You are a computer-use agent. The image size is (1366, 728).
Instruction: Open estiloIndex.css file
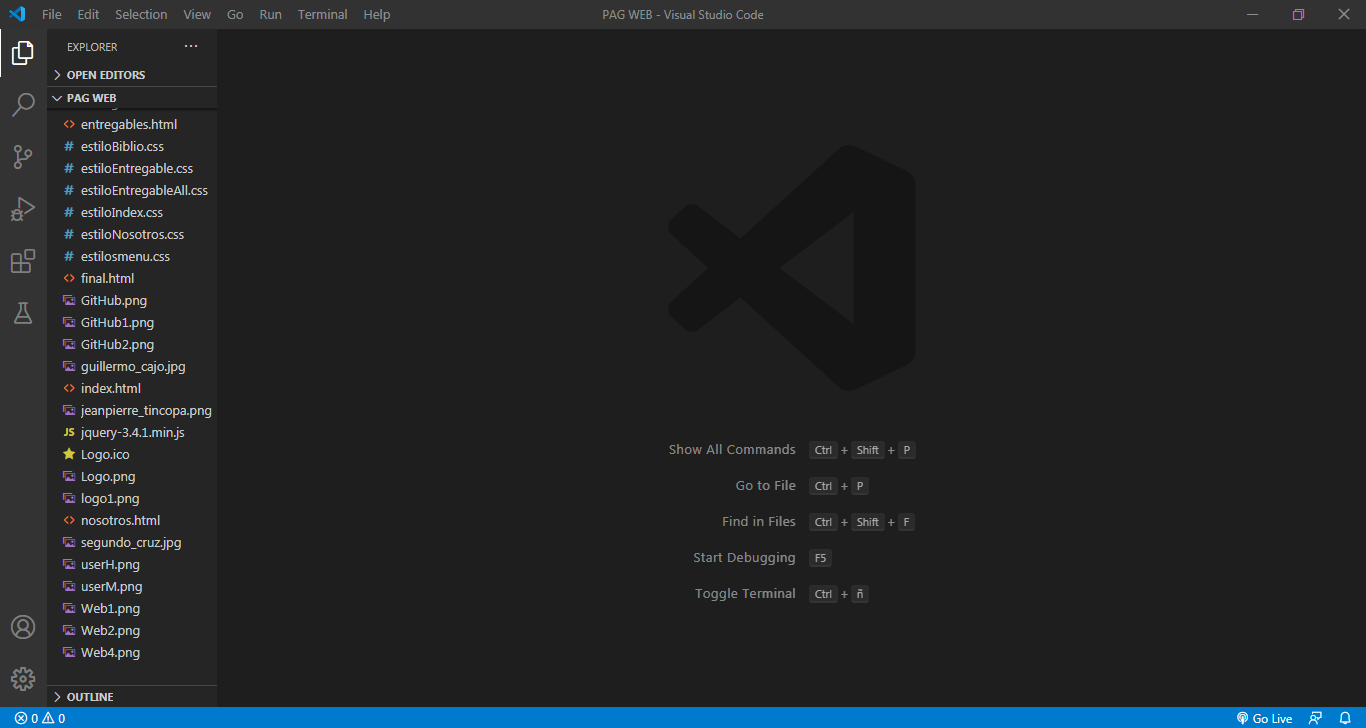(132, 212)
